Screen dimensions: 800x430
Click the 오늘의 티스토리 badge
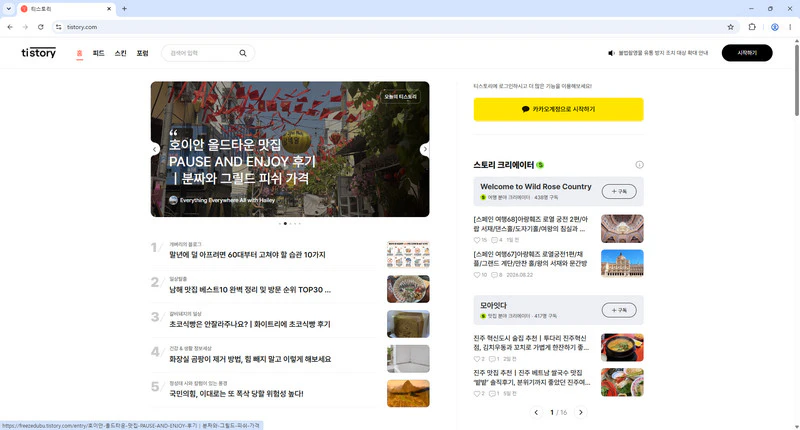401,96
